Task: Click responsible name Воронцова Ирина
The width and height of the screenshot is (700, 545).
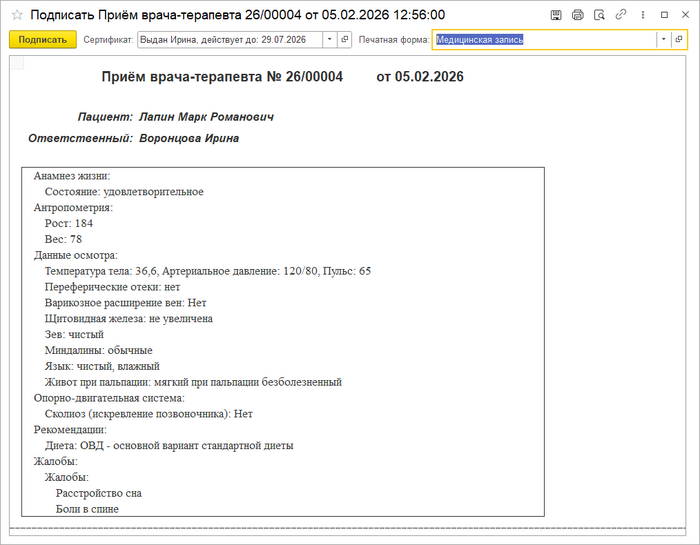Action: coord(189,138)
